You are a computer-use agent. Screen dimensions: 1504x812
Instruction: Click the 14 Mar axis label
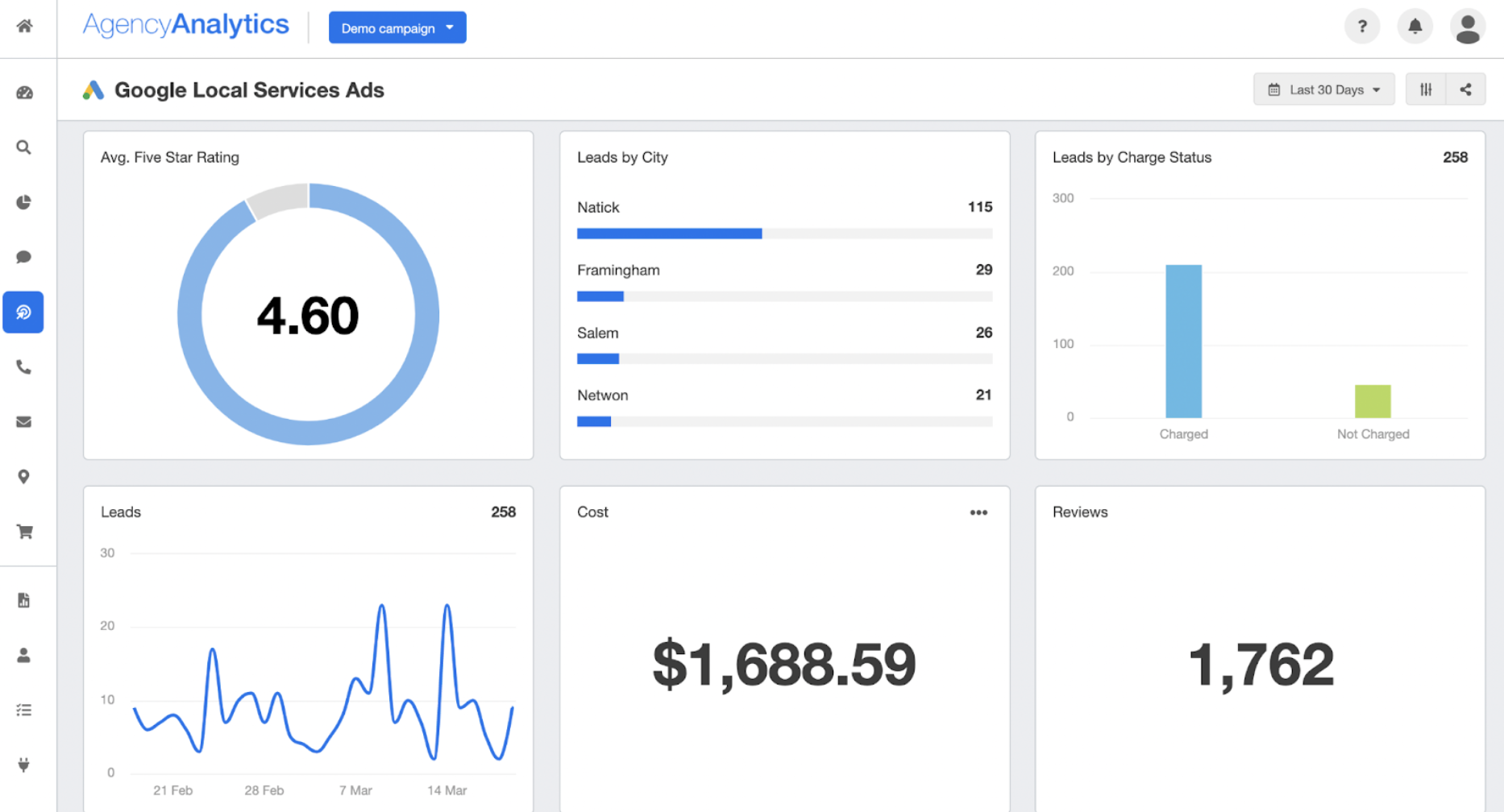point(447,790)
